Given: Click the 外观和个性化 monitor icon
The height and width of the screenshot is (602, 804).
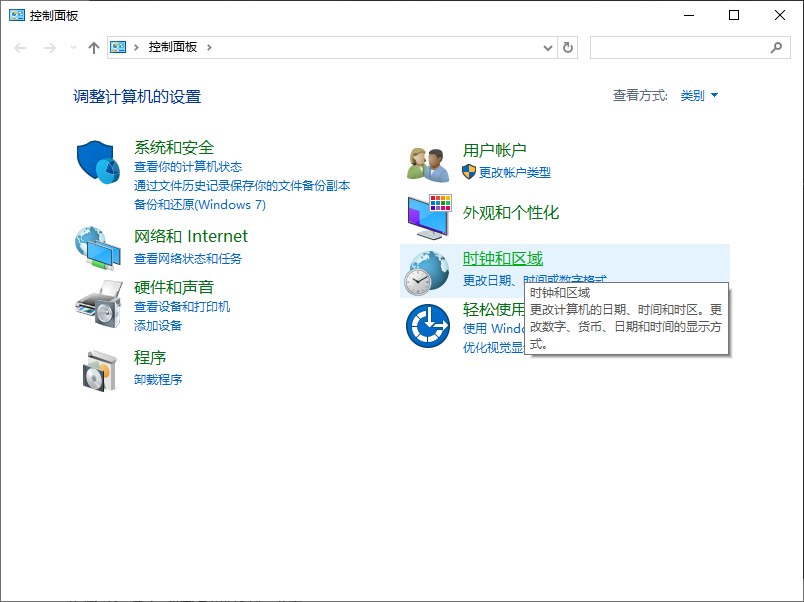Looking at the screenshot, I should pos(428,213).
